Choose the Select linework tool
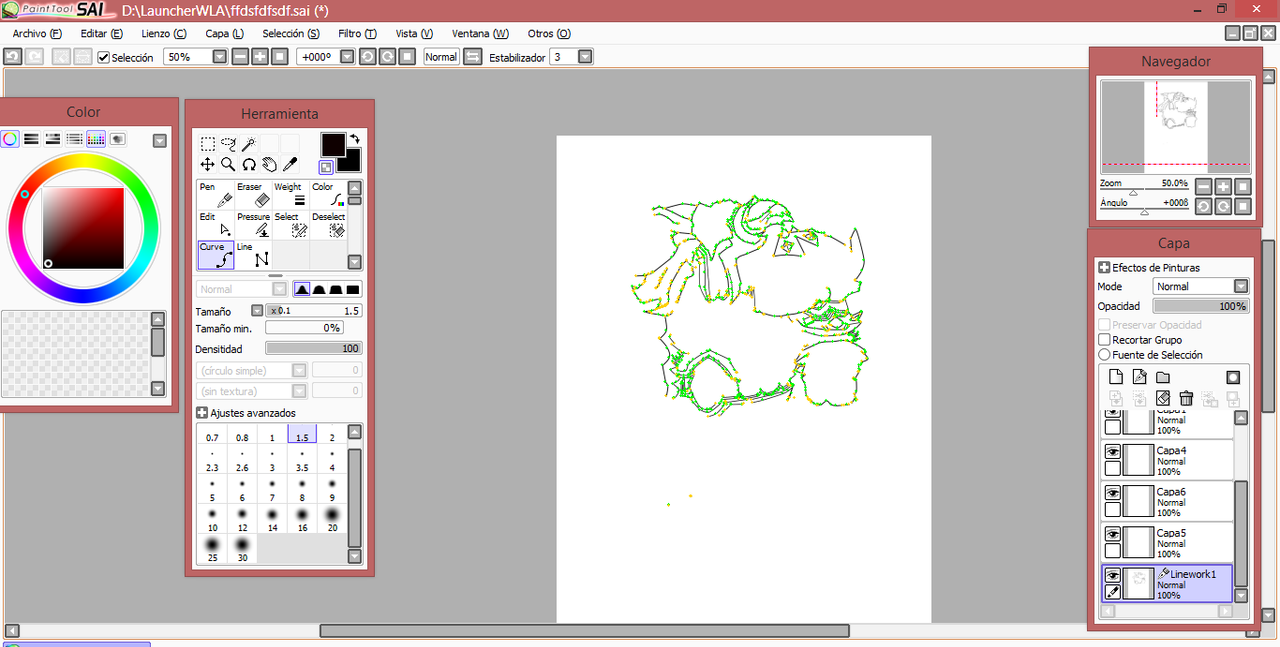Image resolution: width=1280 pixels, height=647 pixels. (x=291, y=225)
